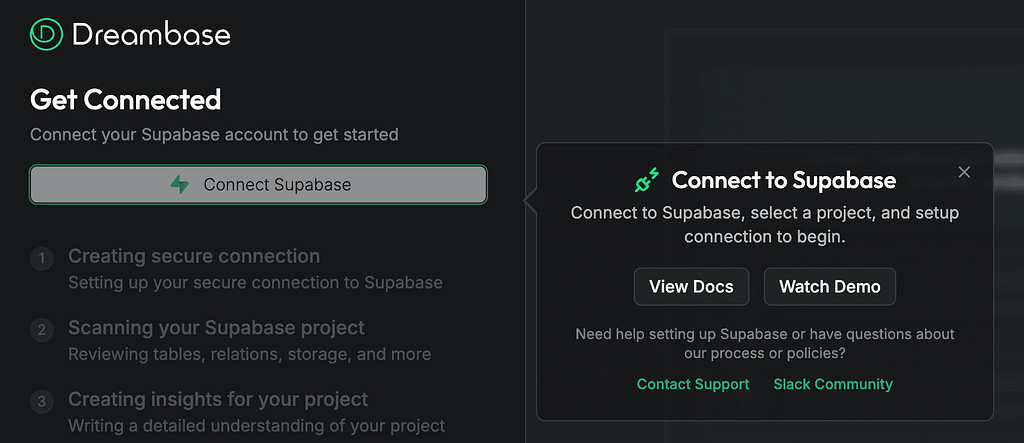Image resolution: width=1024 pixels, height=443 pixels.
Task: Open the Contact Support link
Action: pos(693,384)
